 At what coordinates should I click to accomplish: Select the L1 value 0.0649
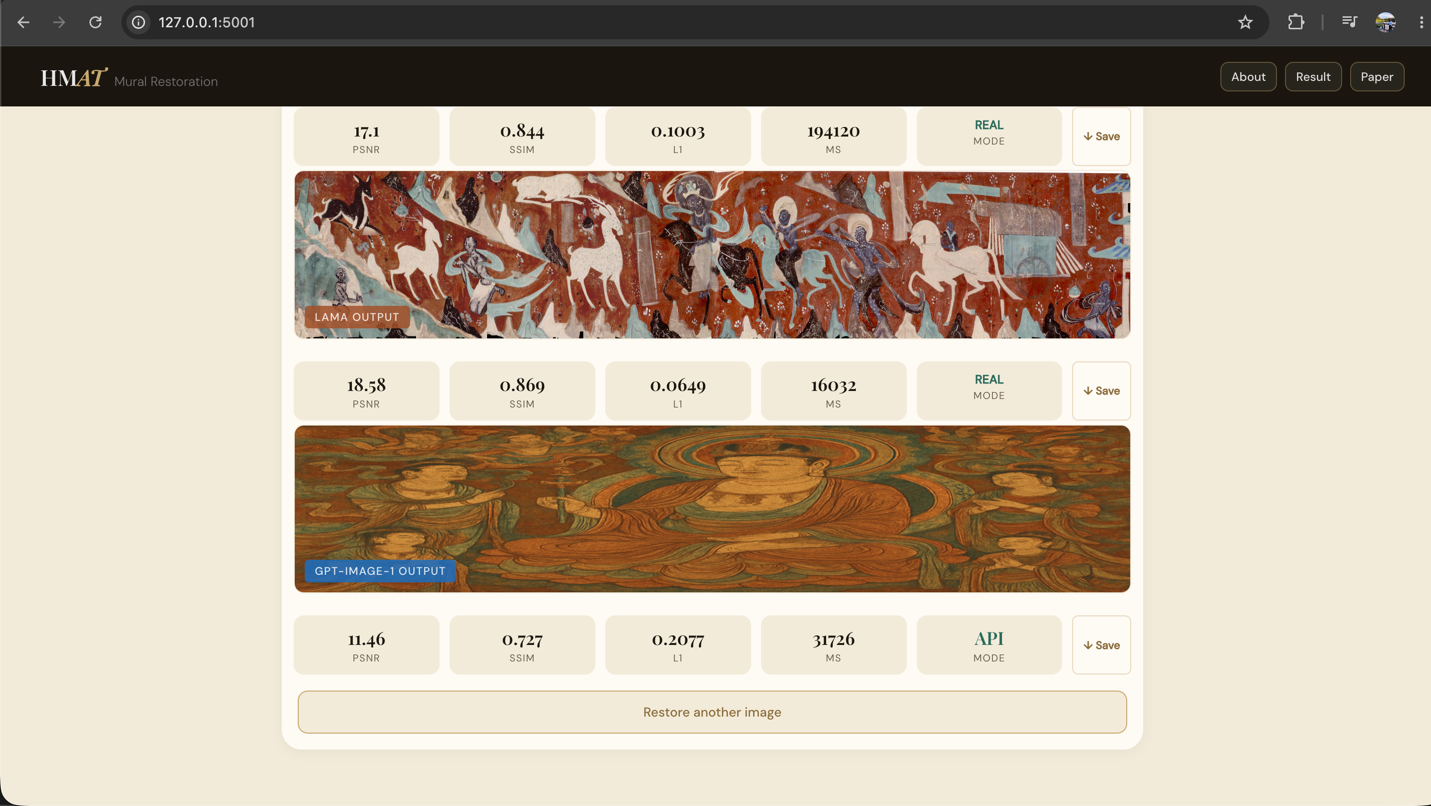point(678,385)
